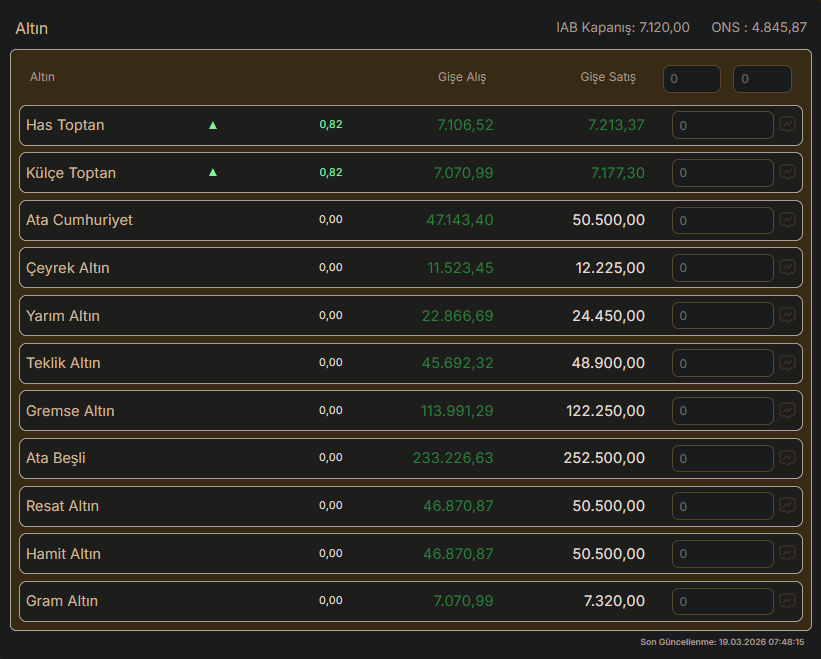Click the Çeyrek Altın quantity input
Viewport: 821px width, 659px height.
click(x=722, y=268)
